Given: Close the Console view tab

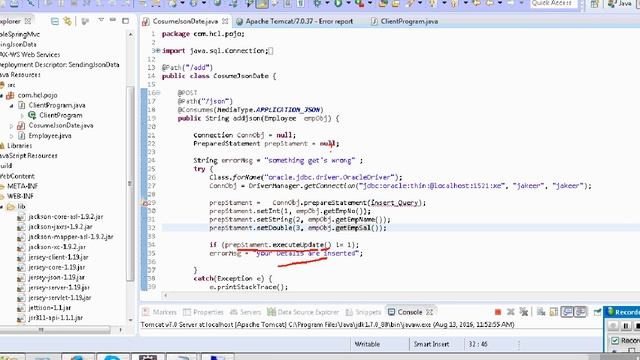Looking at the screenshot, I should click(429, 312).
